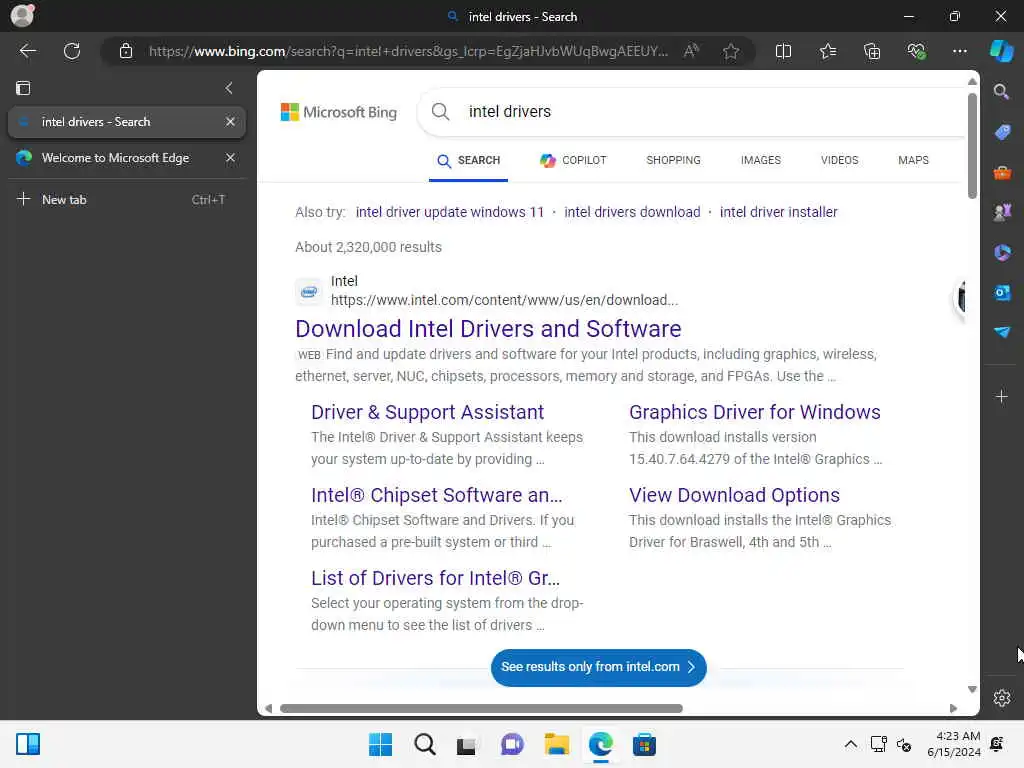Close the intel drivers - Search tab

[230, 121]
